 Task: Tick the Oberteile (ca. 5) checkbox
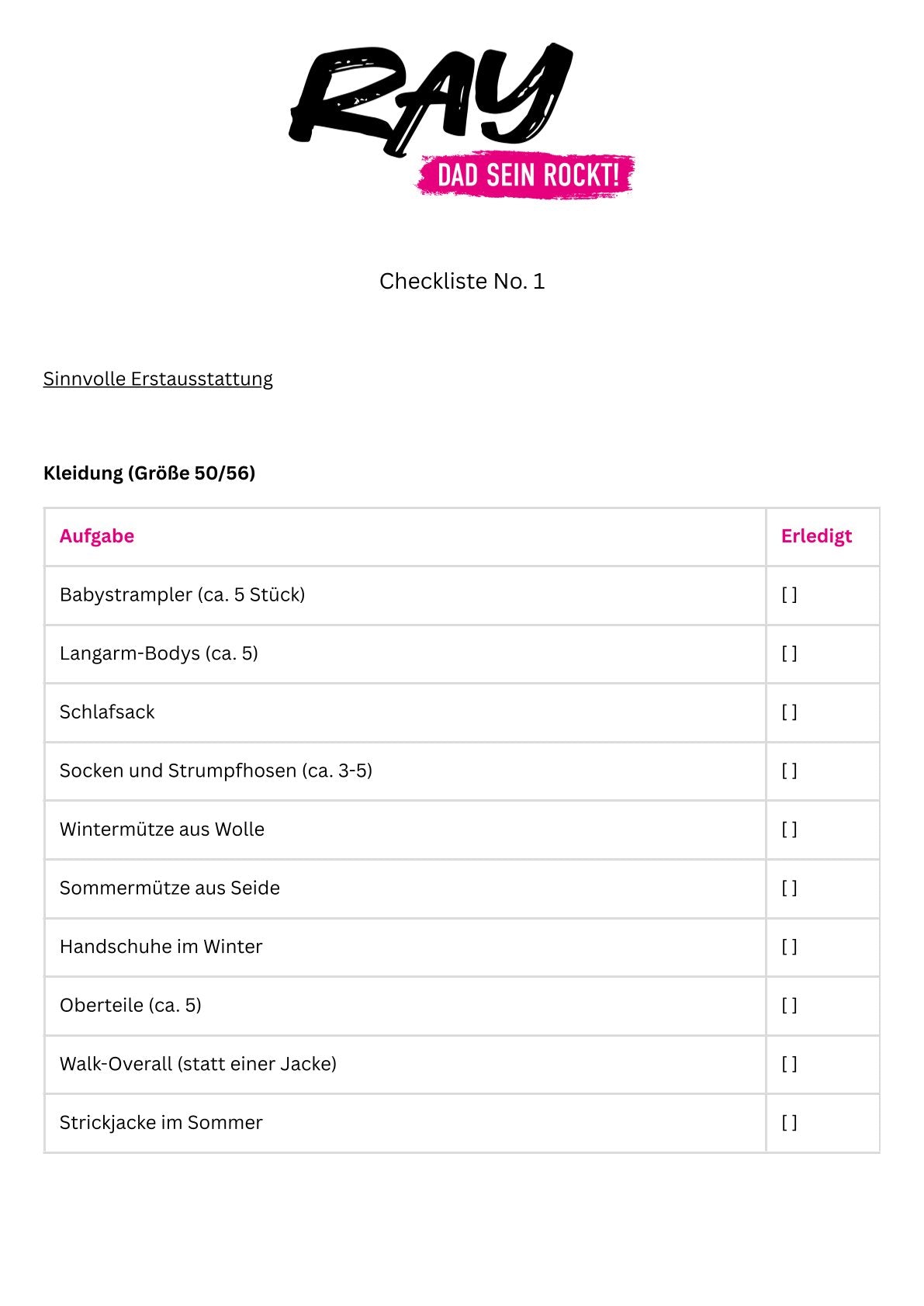click(789, 1006)
